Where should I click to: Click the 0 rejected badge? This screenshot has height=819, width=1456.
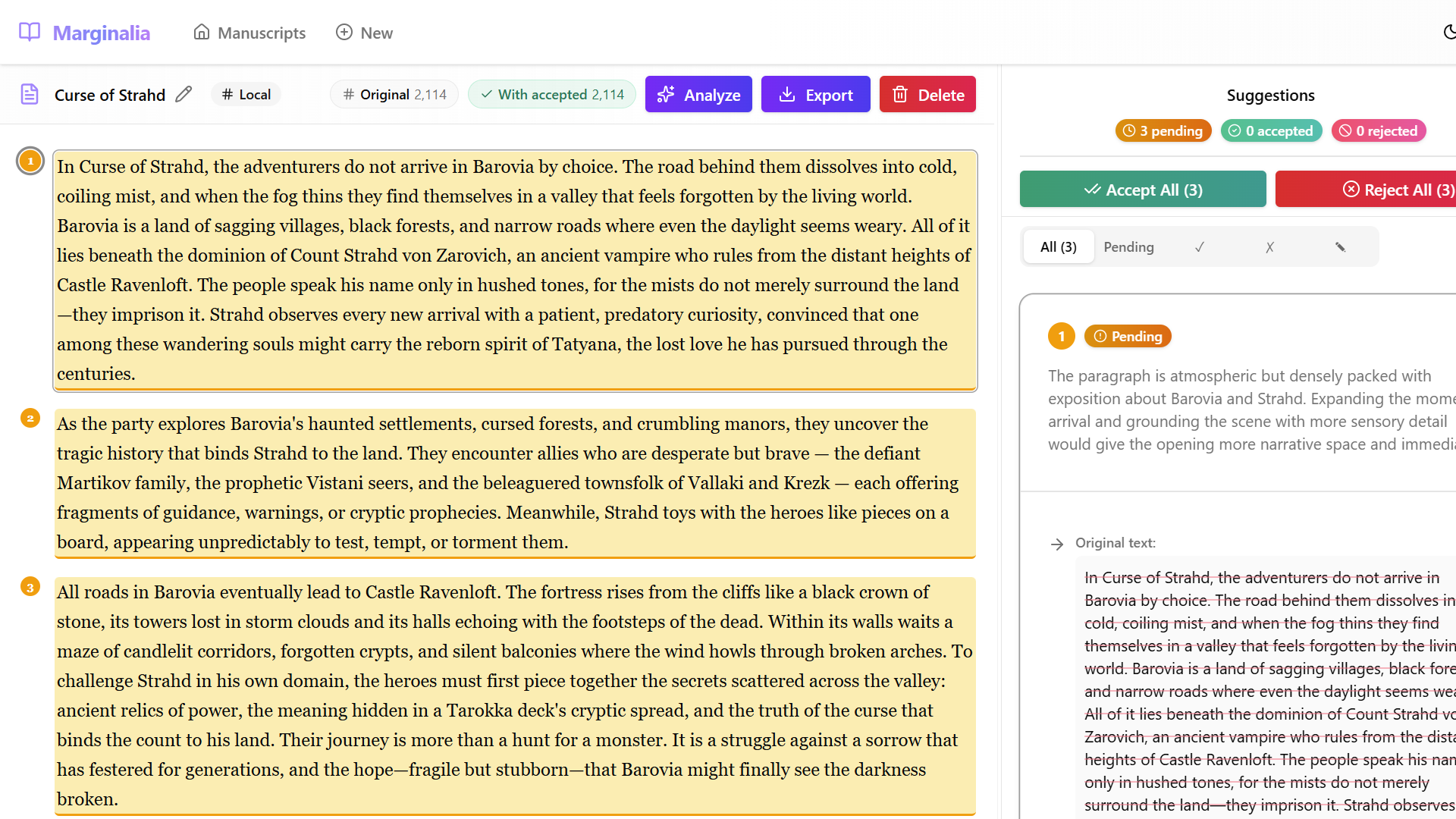coord(1379,130)
